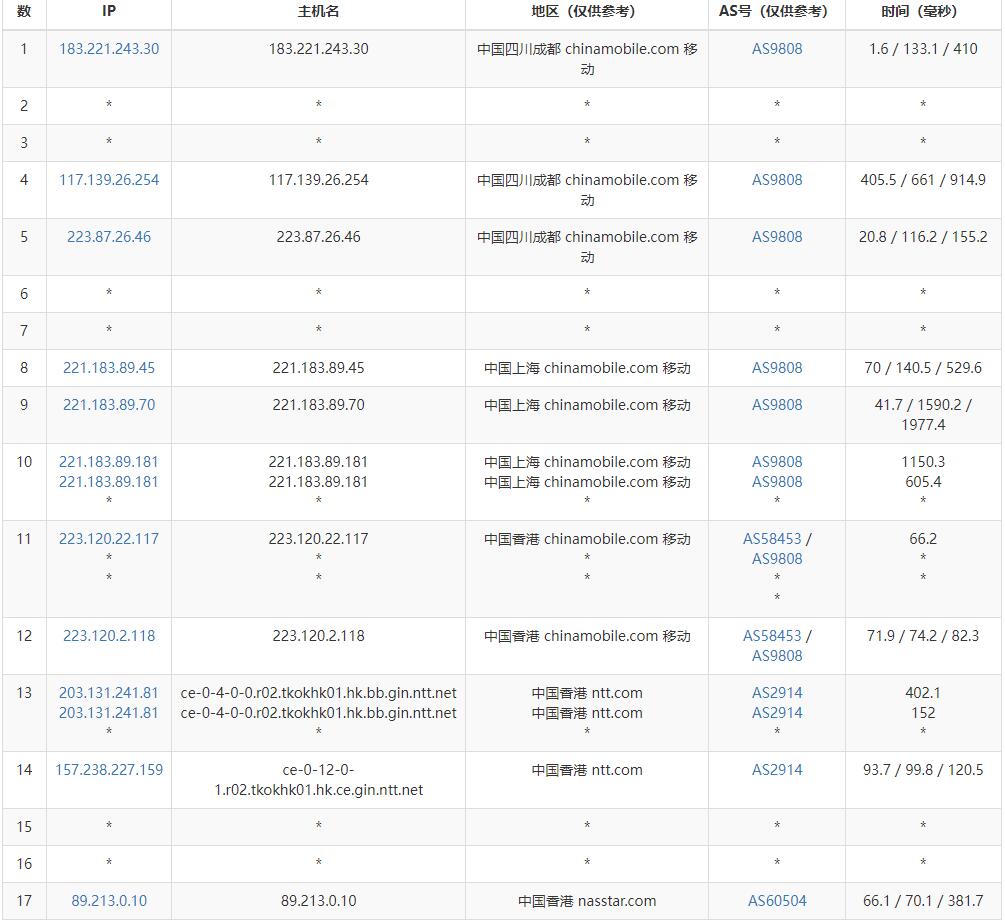The height and width of the screenshot is (922, 1005).
Task: Click hop number 13
Action: [24, 693]
